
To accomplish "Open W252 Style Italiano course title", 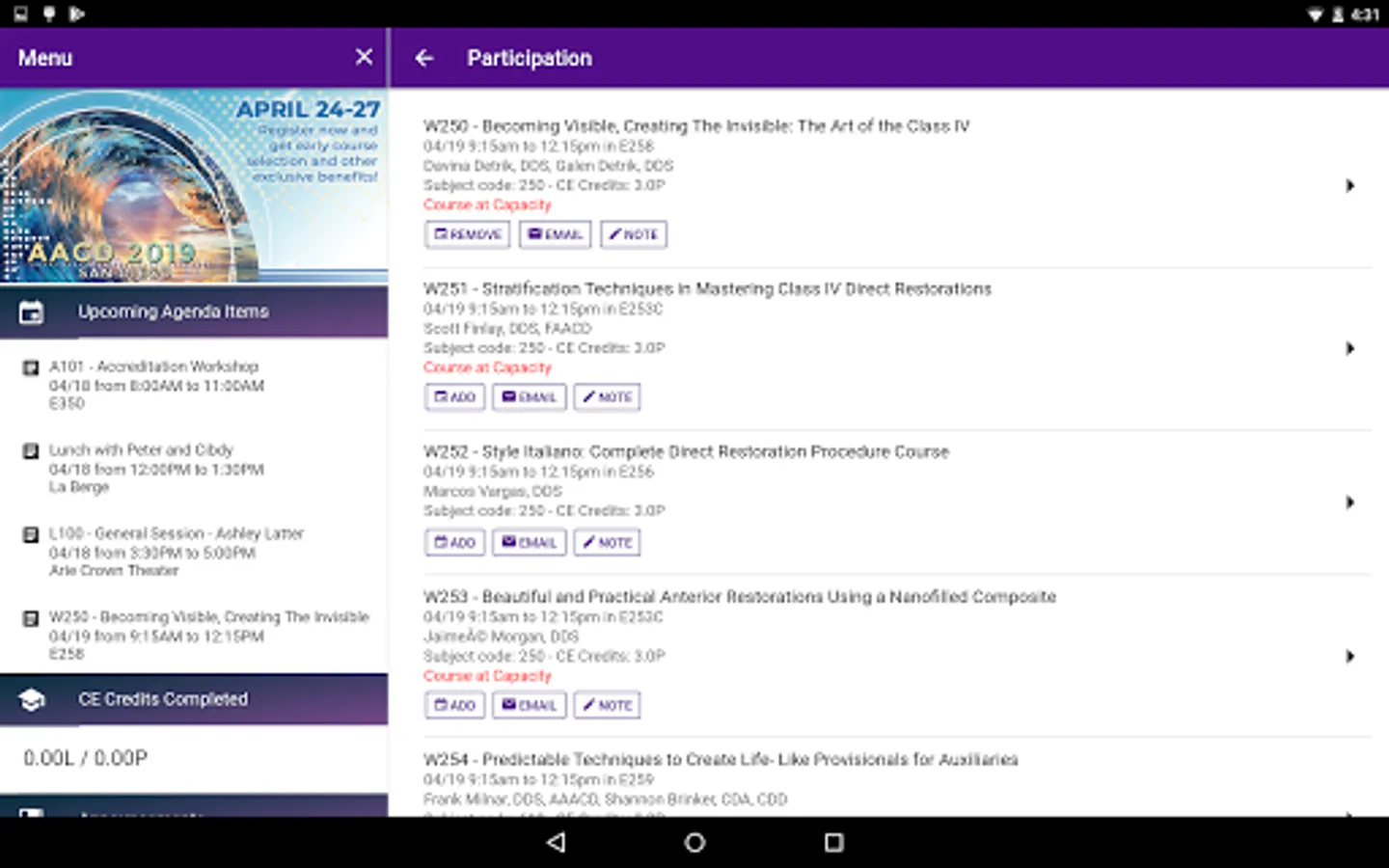I will click(686, 452).
